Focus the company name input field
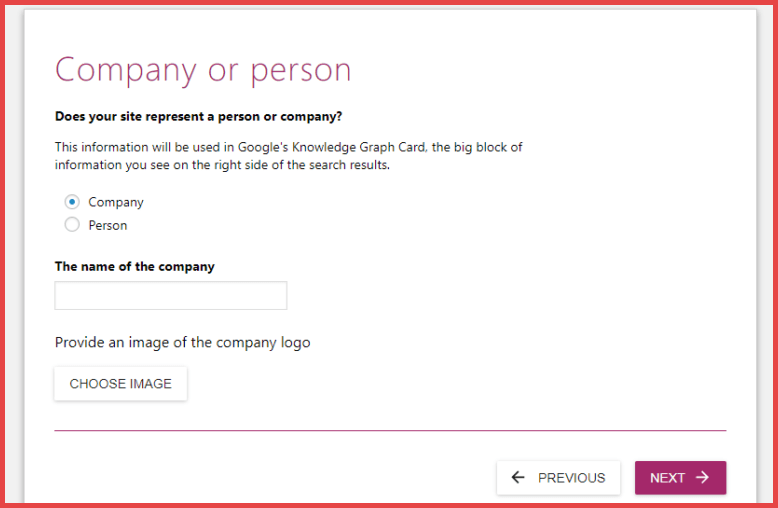 [x=170, y=296]
